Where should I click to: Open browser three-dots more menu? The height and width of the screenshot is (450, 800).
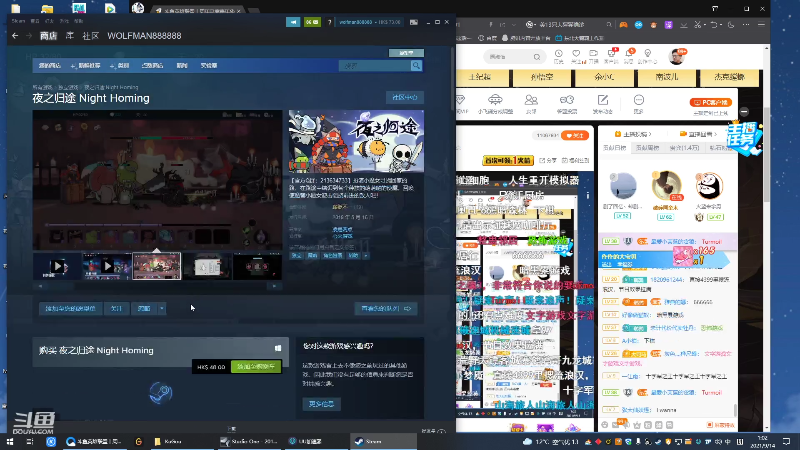point(746,24)
